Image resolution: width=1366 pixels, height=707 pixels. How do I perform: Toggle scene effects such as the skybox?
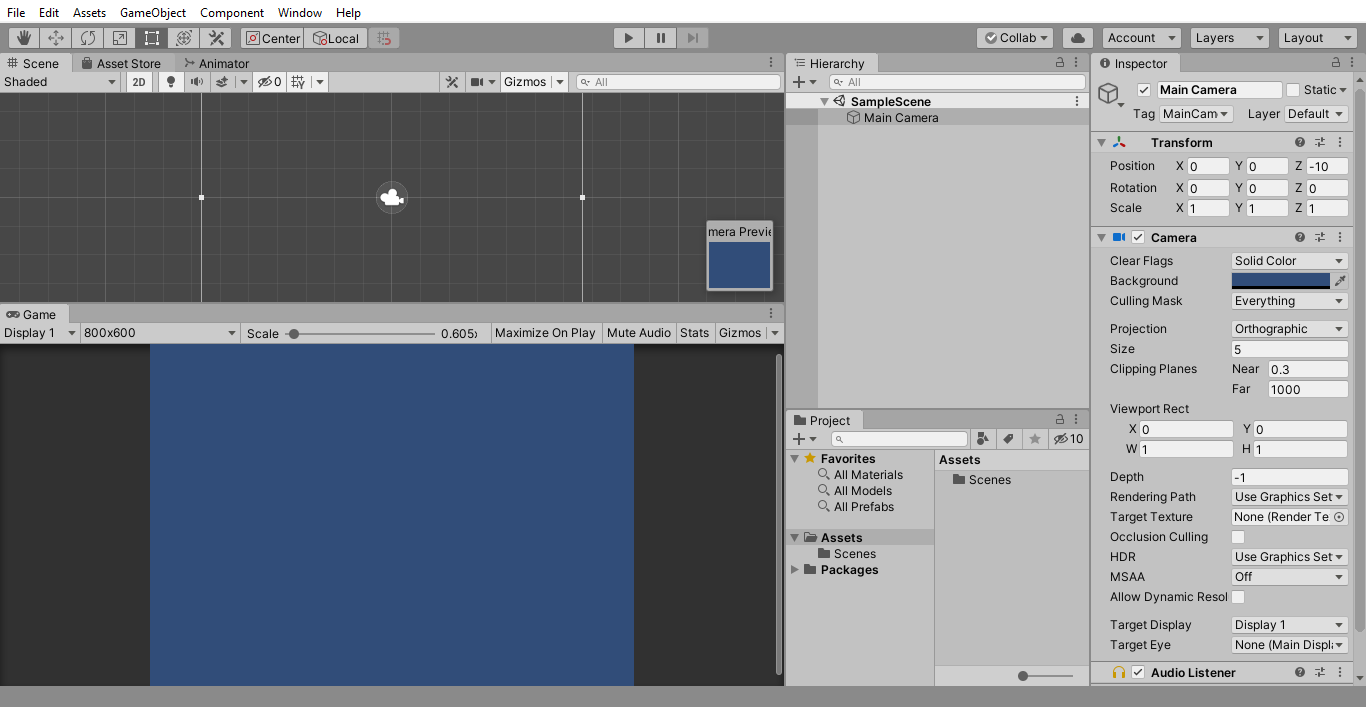[x=222, y=82]
